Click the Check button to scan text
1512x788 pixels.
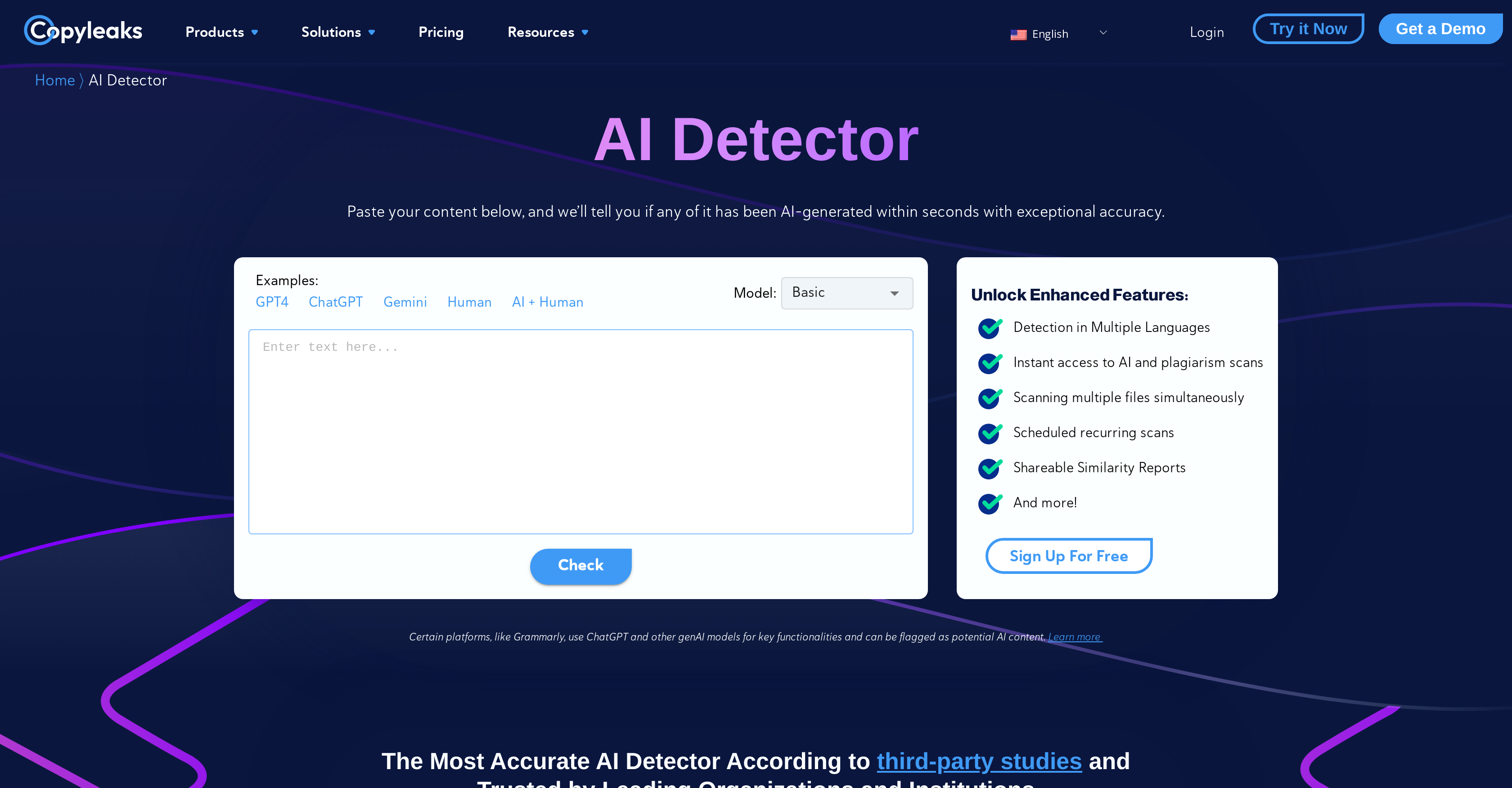[x=580, y=565]
